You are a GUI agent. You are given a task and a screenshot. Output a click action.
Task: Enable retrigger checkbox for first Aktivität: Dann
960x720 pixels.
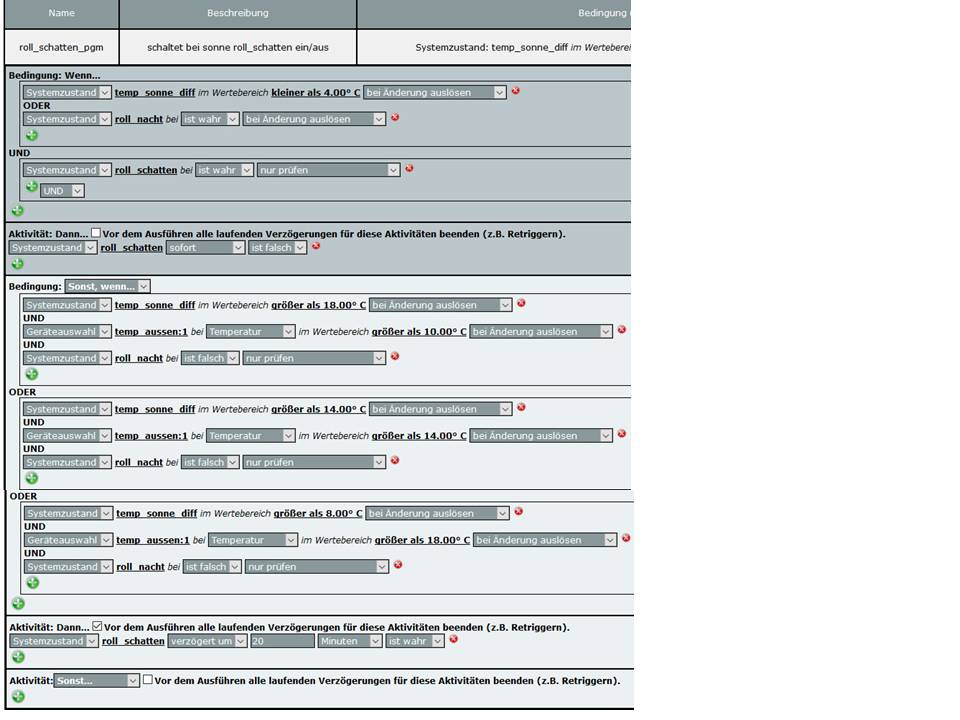[96, 233]
